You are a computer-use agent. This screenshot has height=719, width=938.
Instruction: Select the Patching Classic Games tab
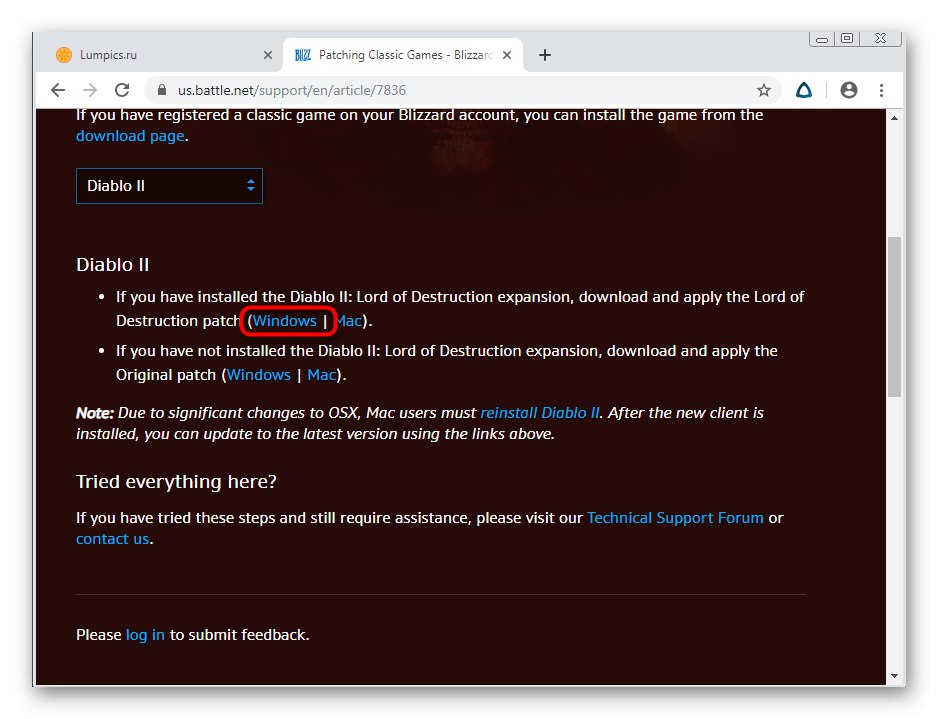click(x=402, y=55)
